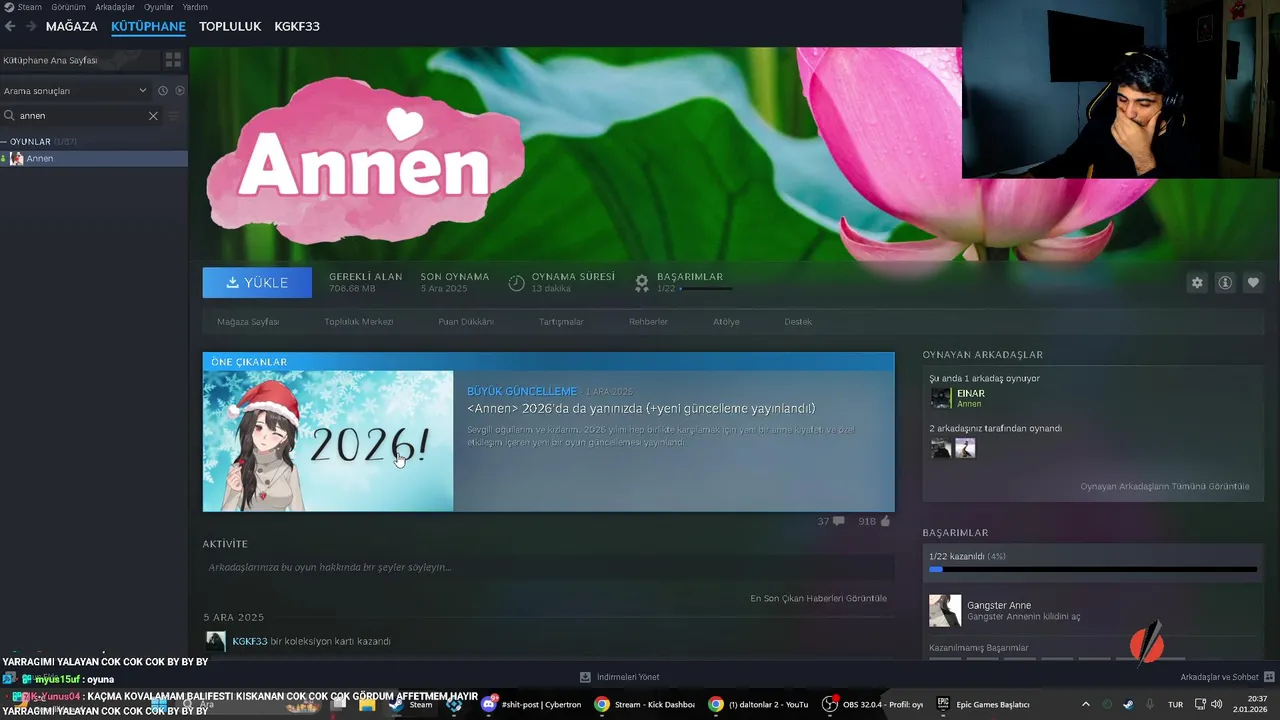The width and height of the screenshot is (1280, 720).
Task: Open the Arkadaşlar menu
Action: [x=115, y=6]
